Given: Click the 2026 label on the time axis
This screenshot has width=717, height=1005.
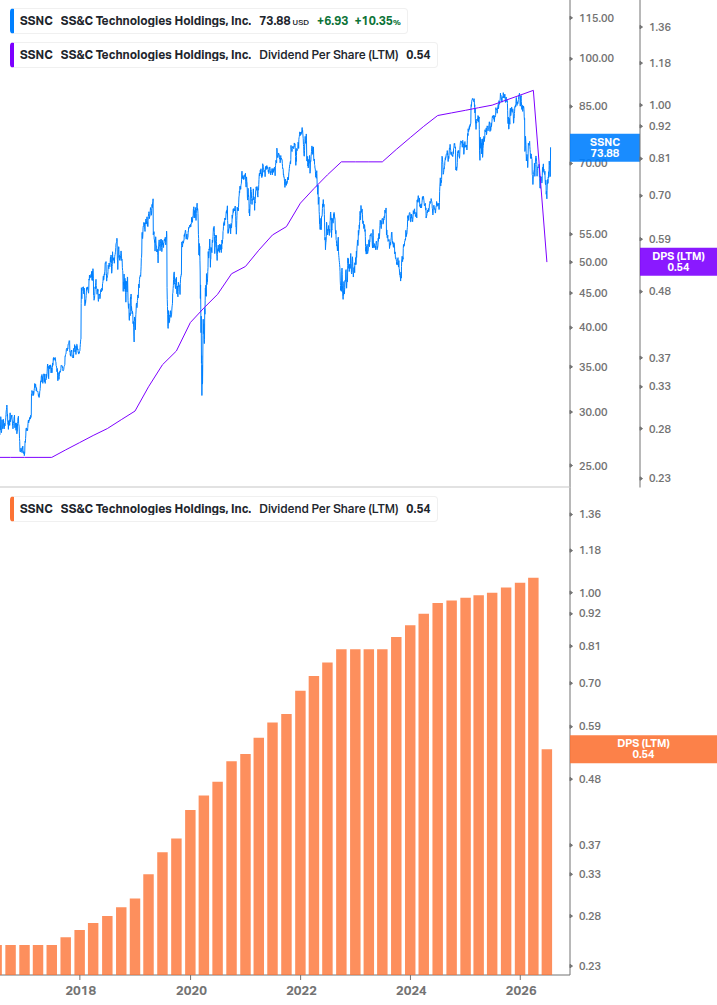Looking at the screenshot, I should 521,990.
